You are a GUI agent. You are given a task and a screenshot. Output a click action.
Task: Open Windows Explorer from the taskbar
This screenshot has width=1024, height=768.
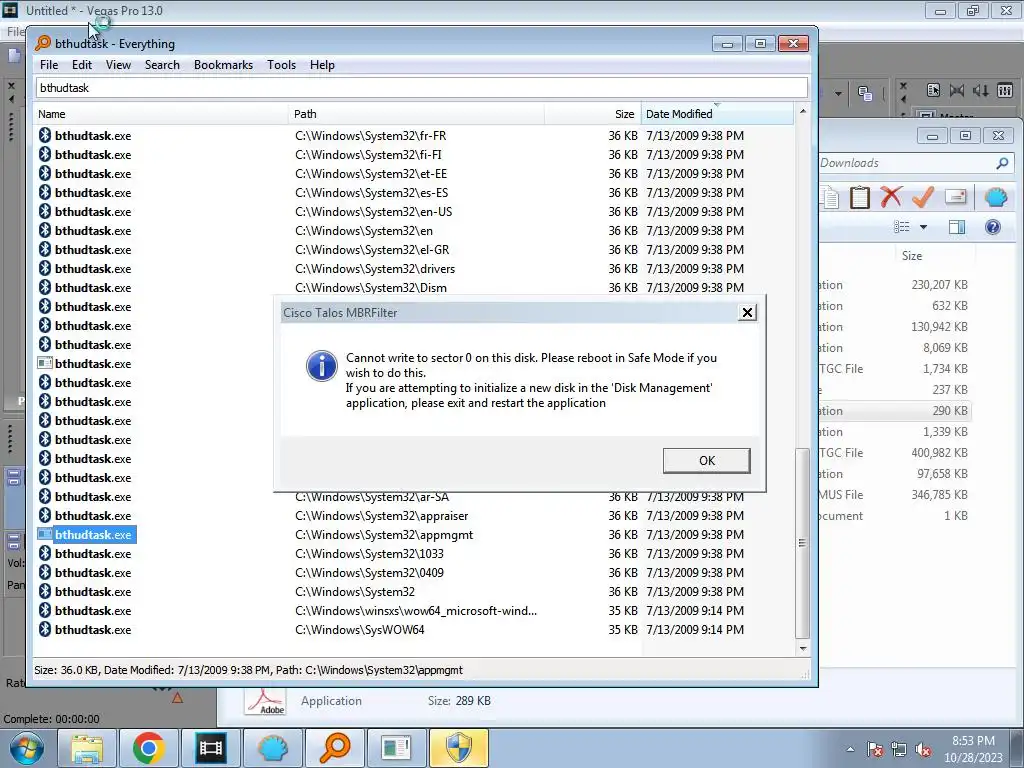point(87,748)
